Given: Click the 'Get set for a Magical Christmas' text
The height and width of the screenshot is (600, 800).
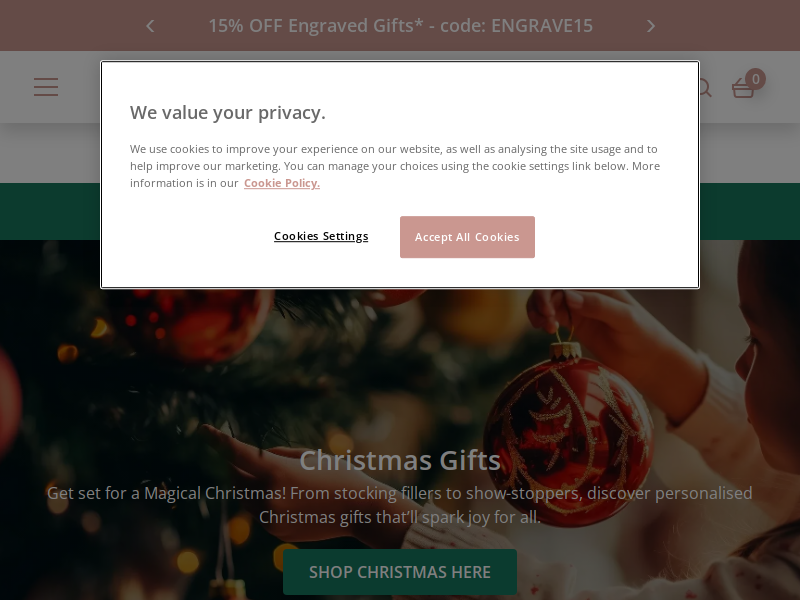Looking at the screenshot, I should 400,505.
